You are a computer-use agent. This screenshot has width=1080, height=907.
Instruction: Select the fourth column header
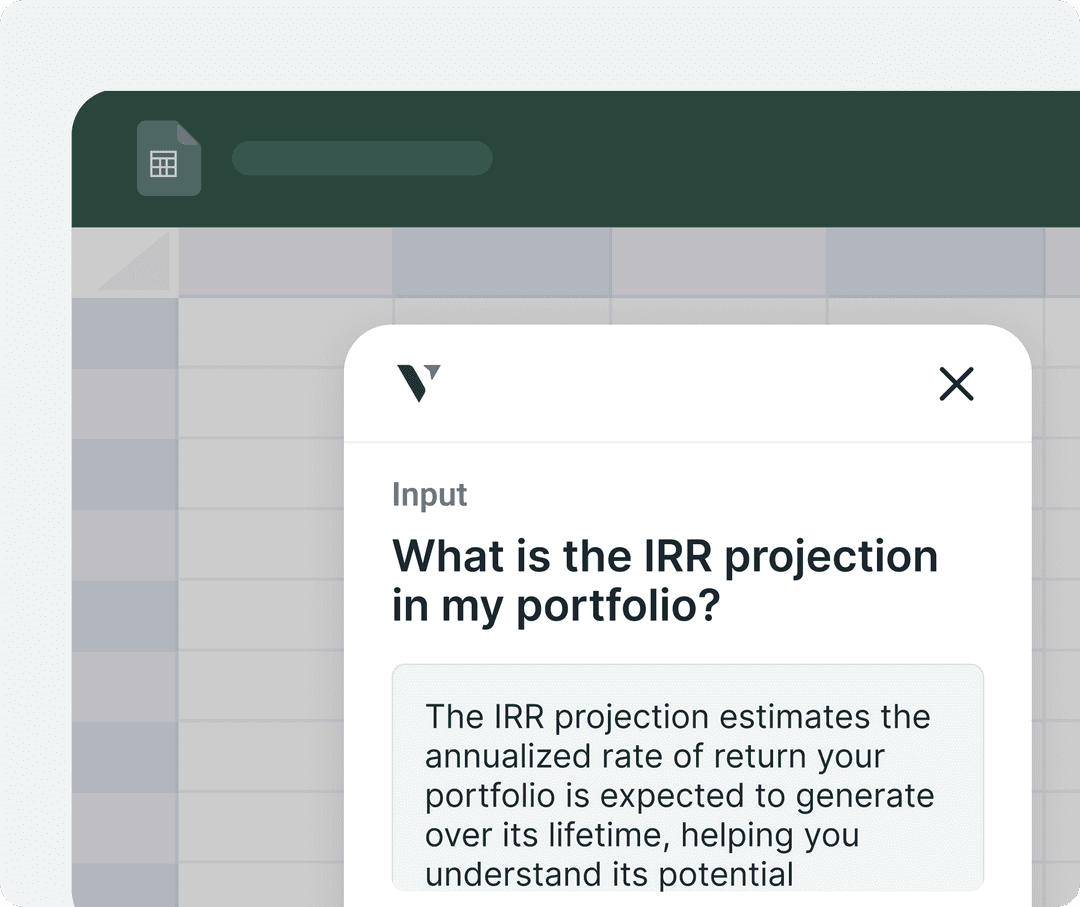[935, 263]
